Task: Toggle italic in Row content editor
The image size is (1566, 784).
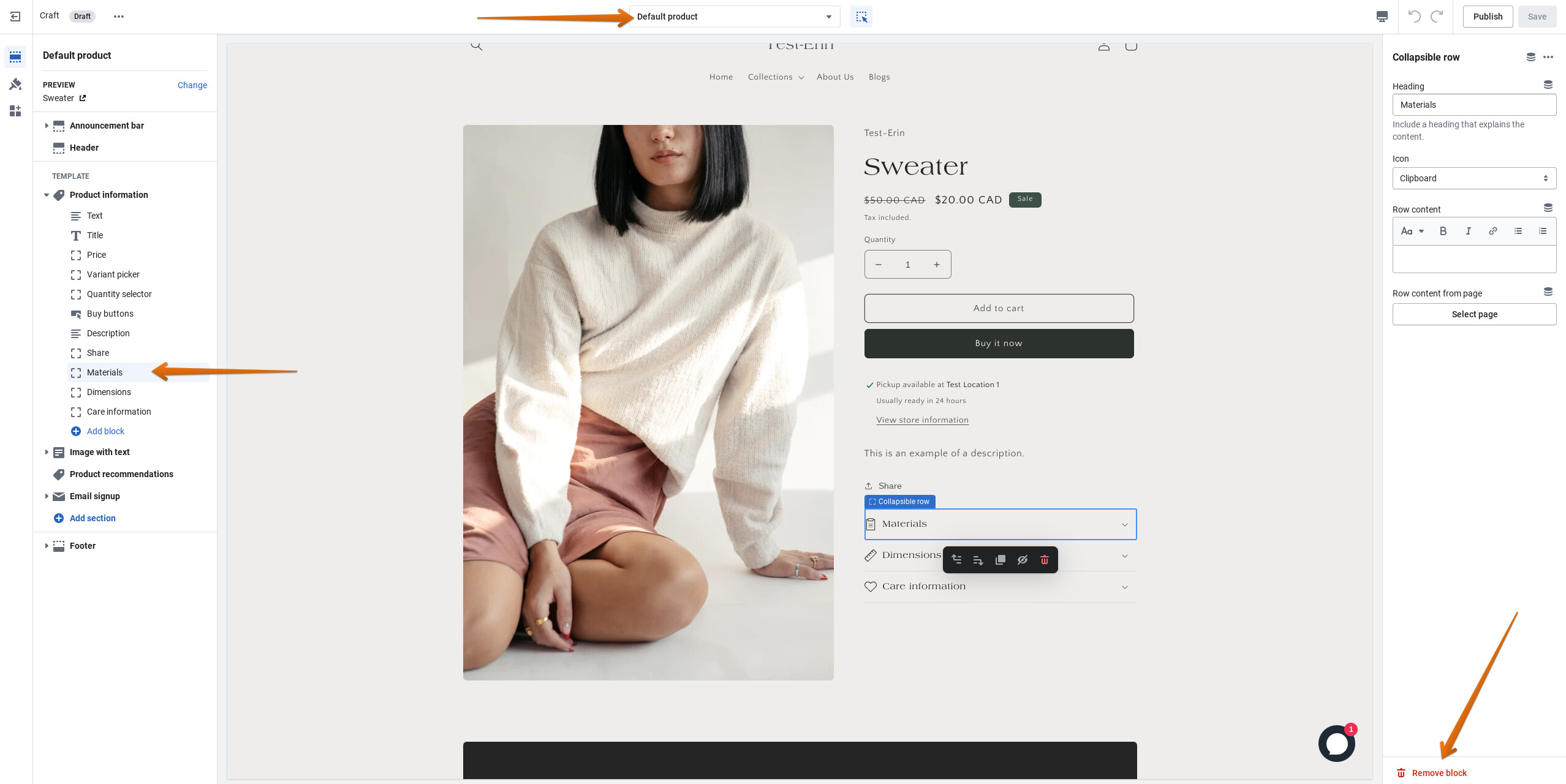Action: point(1468,231)
